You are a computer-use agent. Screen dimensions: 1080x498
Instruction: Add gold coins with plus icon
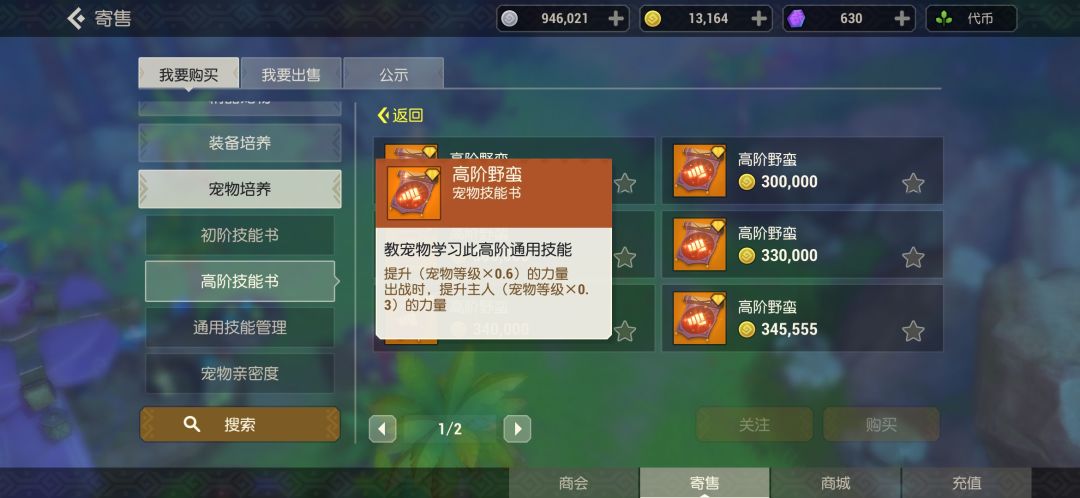click(759, 19)
